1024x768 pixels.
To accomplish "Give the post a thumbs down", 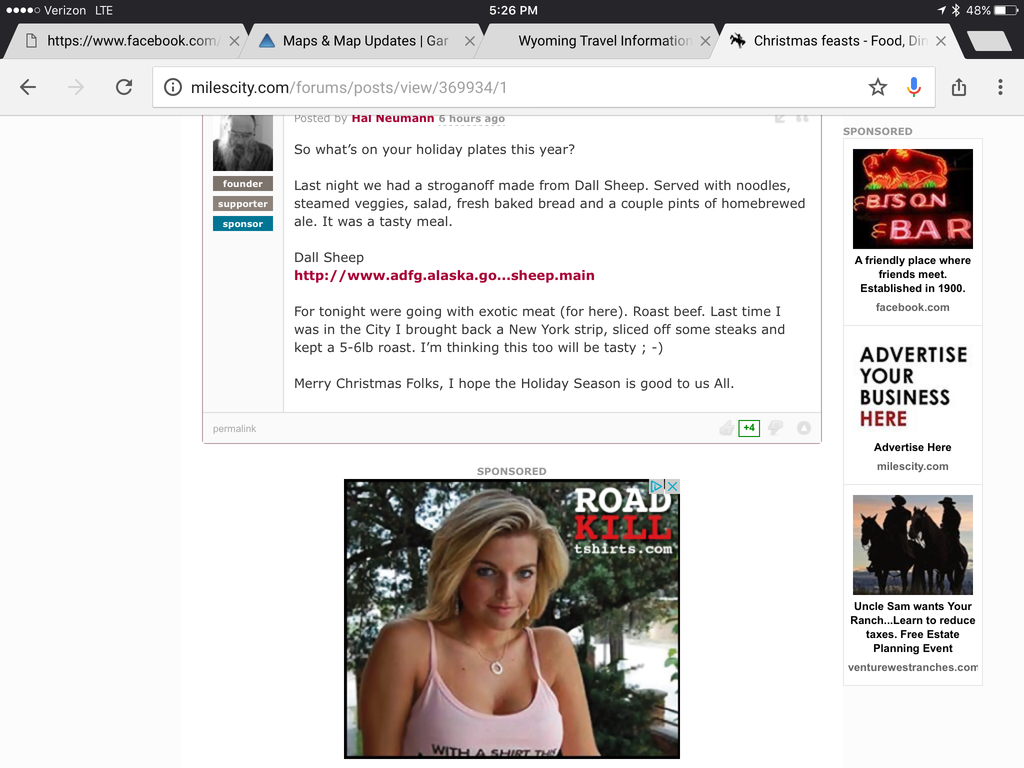I will click(x=776, y=428).
